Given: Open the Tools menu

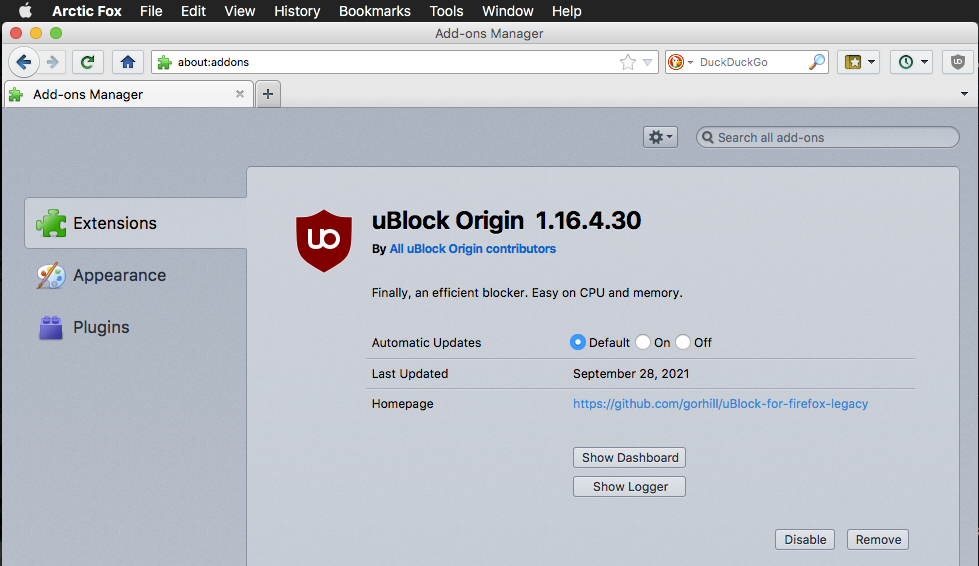Looking at the screenshot, I should [x=446, y=11].
